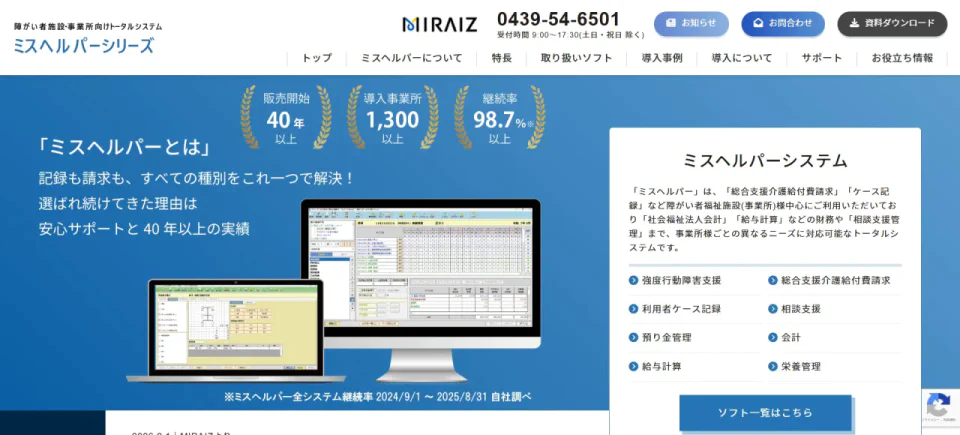Click the arrow icon beside 給与計算
This screenshot has width=960, height=435.
tap(634, 366)
